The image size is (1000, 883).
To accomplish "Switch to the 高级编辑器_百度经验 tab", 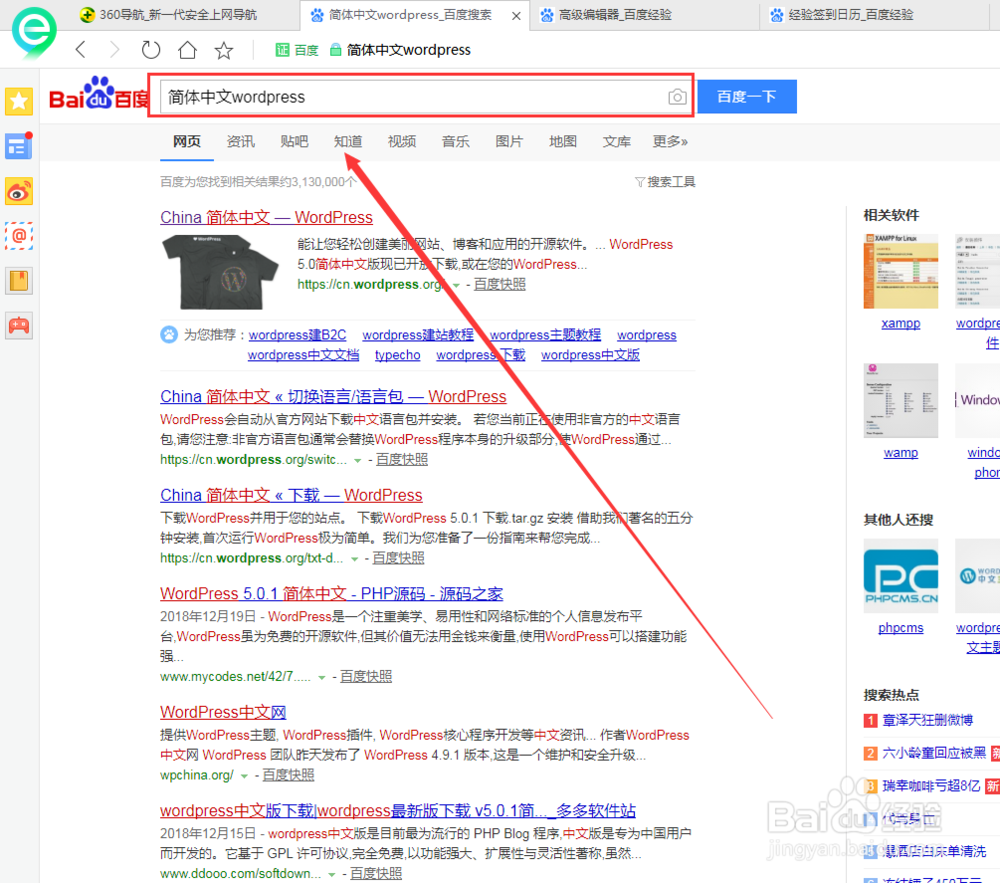I will point(607,15).
